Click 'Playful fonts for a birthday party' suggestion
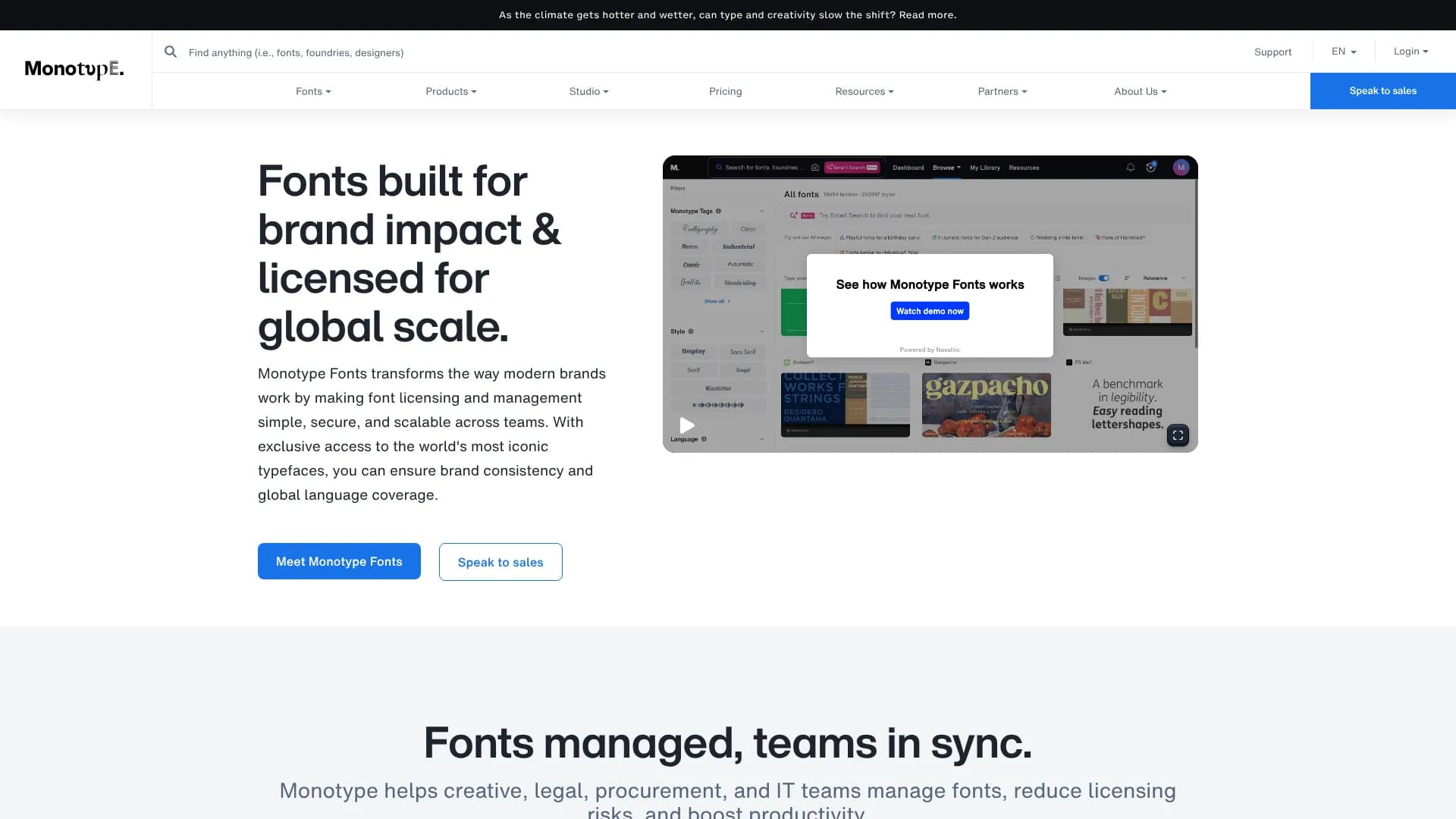This screenshot has height=819, width=1456. [x=880, y=237]
